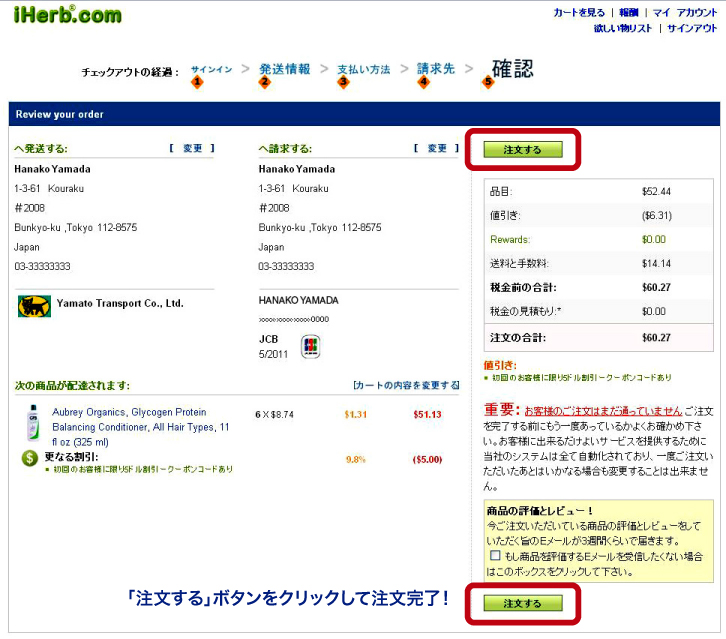Click the top 注文する order button
Viewport: 726px width, 639px height.
tap(523, 150)
